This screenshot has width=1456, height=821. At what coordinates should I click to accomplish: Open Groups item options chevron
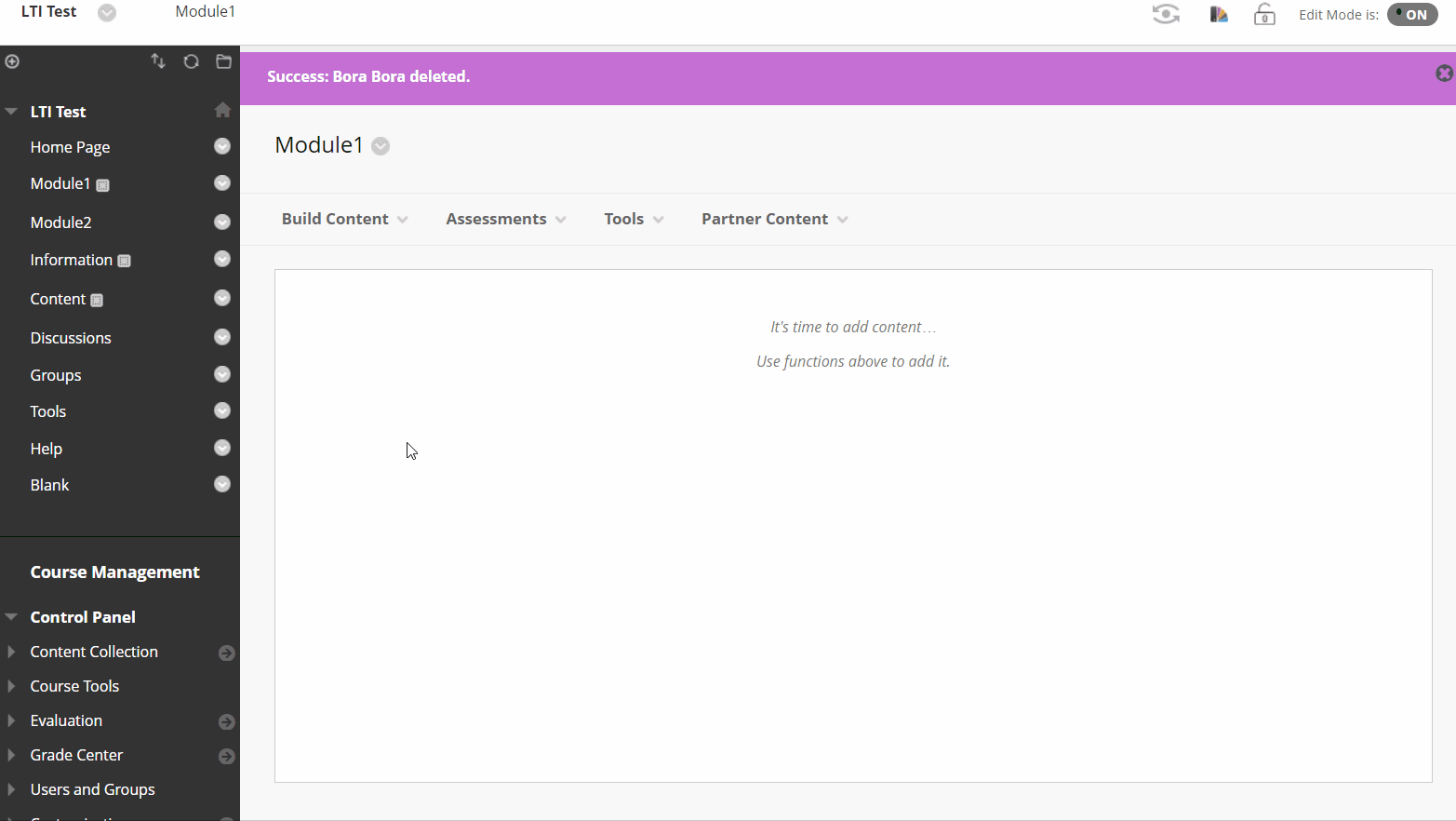point(222,374)
